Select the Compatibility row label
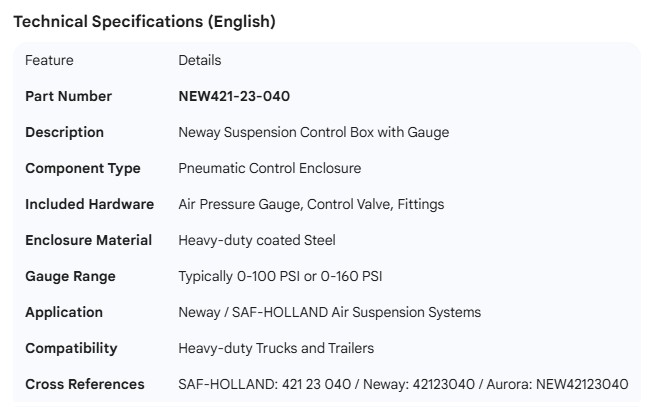This screenshot has height=407, width=648. 71,348
